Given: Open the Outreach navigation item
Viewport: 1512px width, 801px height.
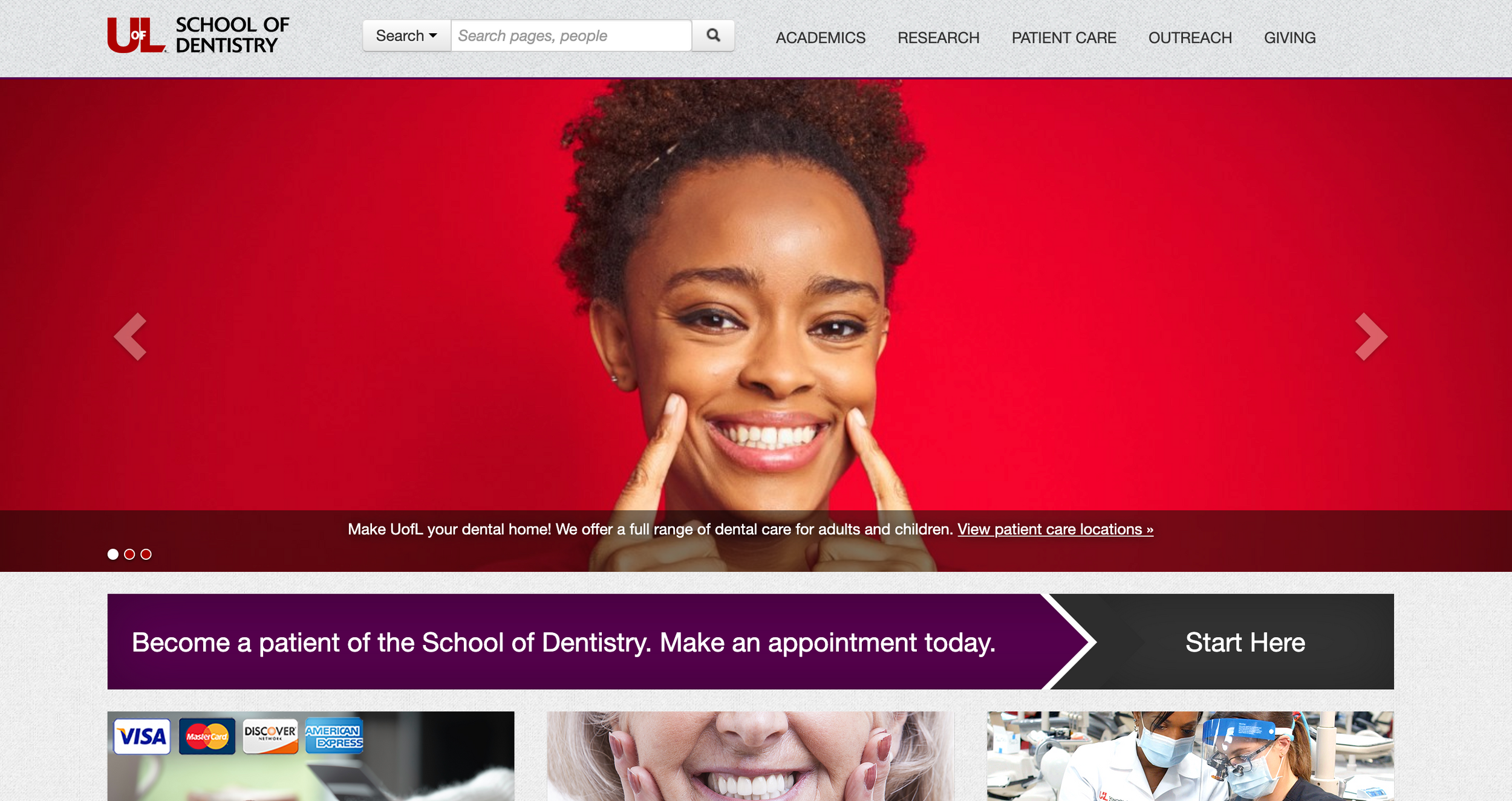Looking at the screenshot, I should 1190,38.
